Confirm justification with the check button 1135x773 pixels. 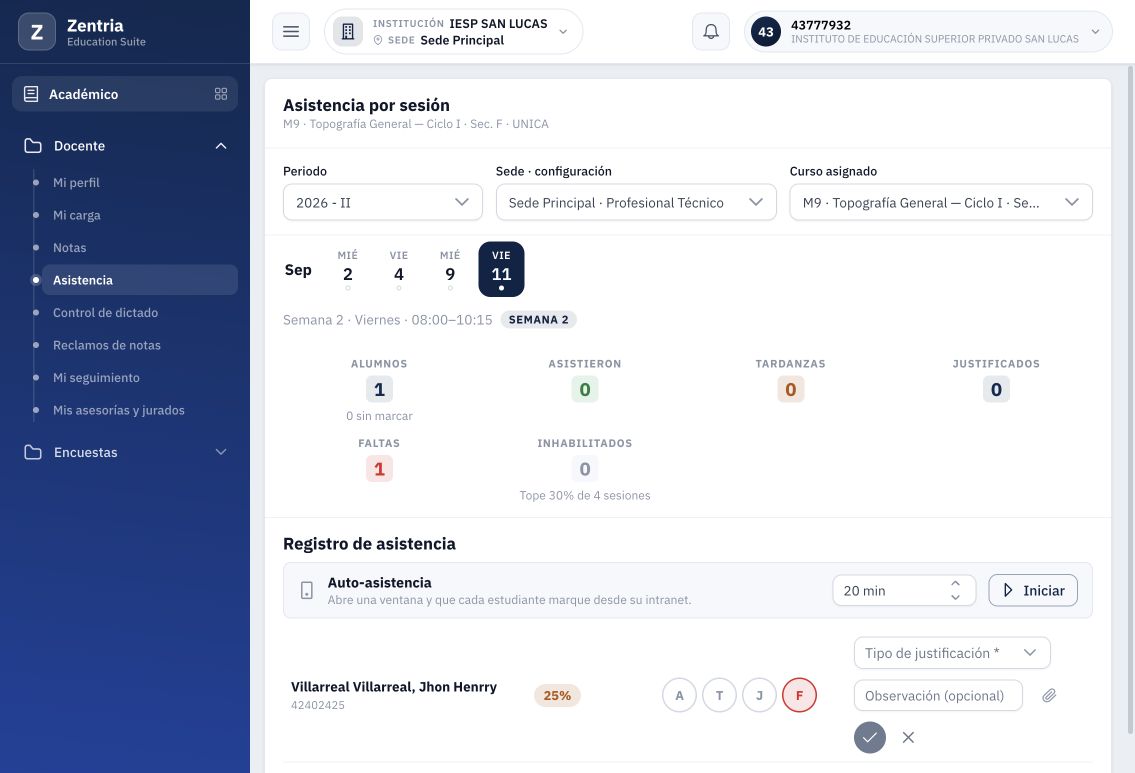(x=870, y=738)
